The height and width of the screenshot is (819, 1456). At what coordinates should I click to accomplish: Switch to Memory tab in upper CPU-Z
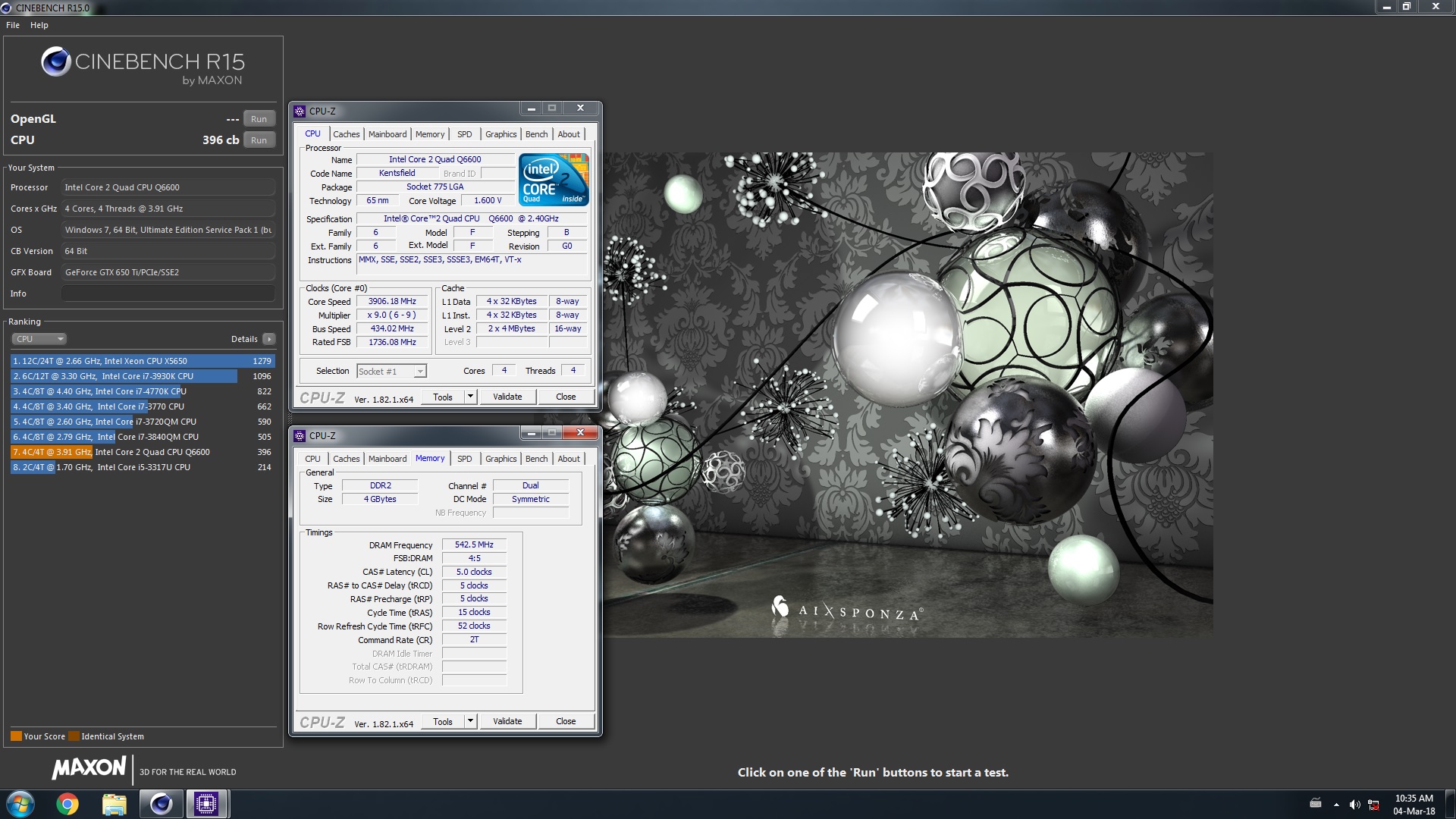point(430,134)
